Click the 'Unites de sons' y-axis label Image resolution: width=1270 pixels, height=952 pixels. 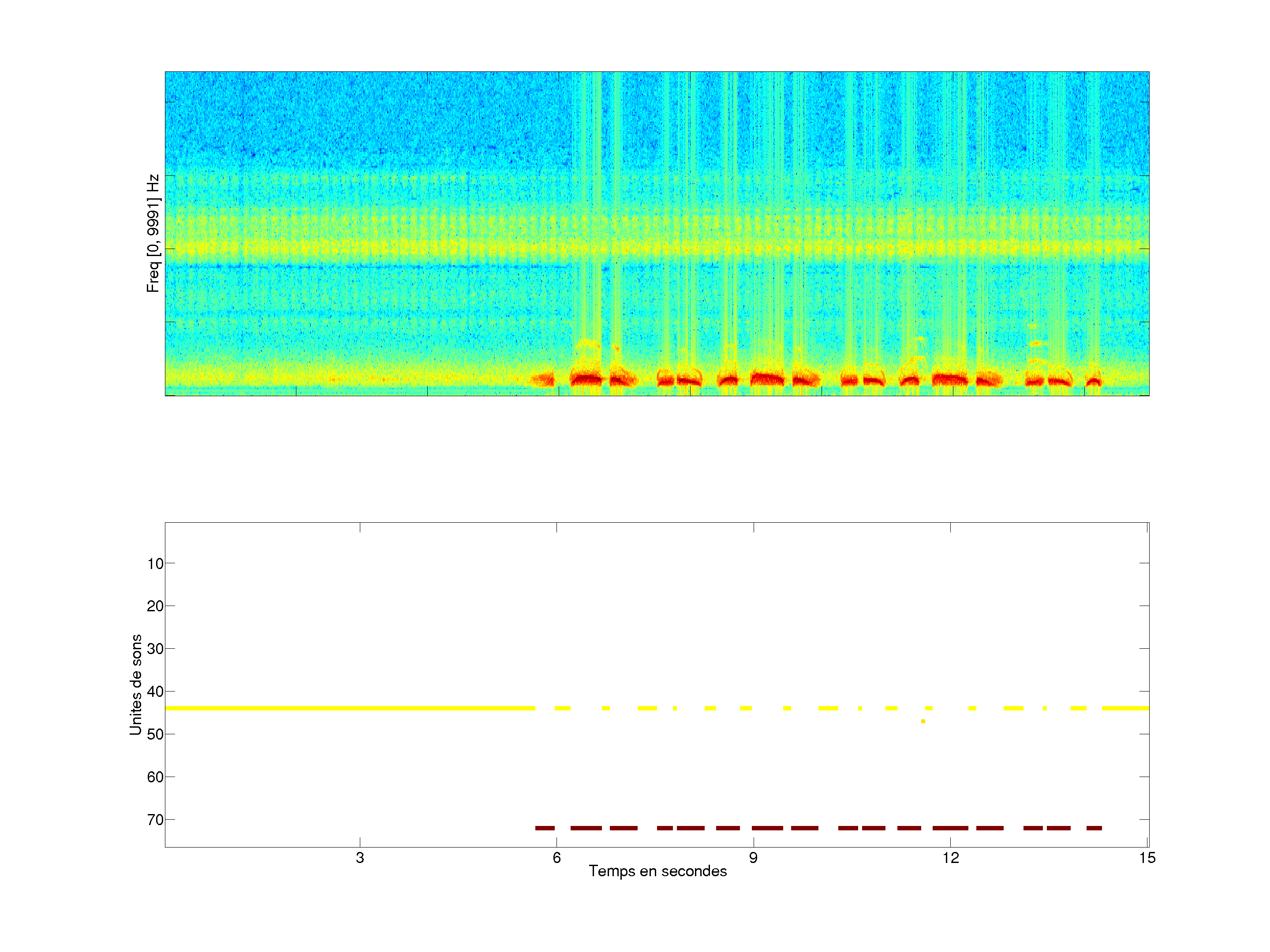pos(136,684)
